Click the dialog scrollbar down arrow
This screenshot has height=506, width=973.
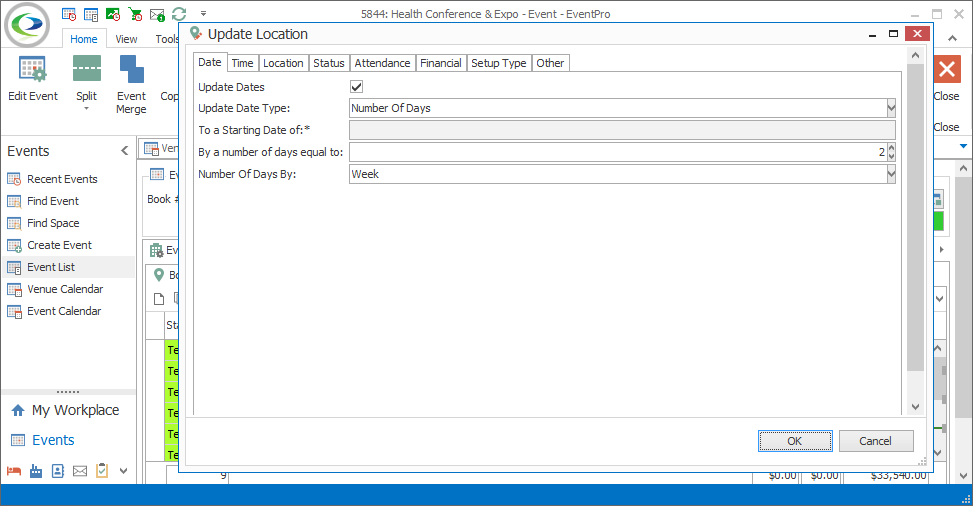coord(915,407)
